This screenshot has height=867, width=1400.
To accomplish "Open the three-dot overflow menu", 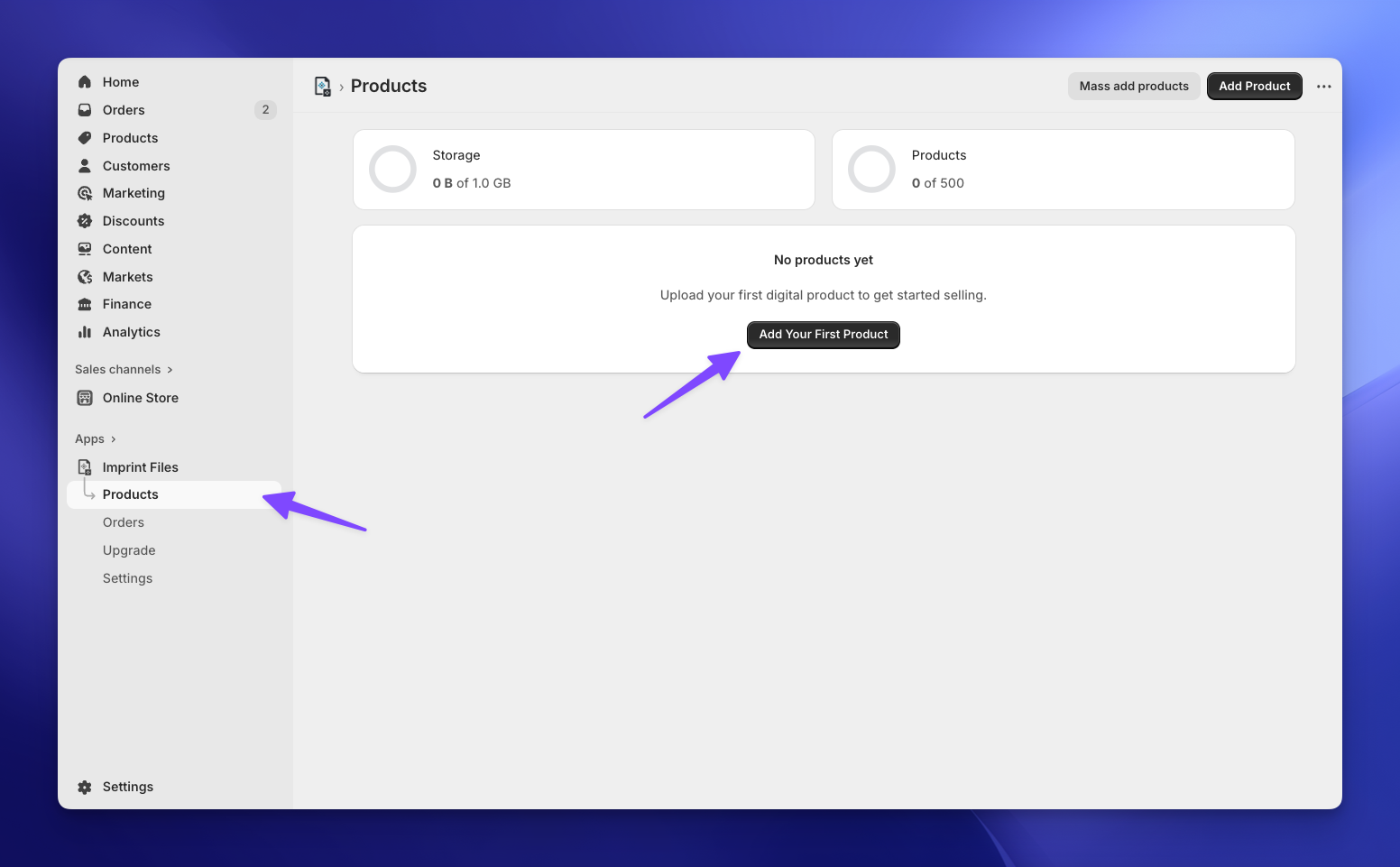I will pos(1323,86).
